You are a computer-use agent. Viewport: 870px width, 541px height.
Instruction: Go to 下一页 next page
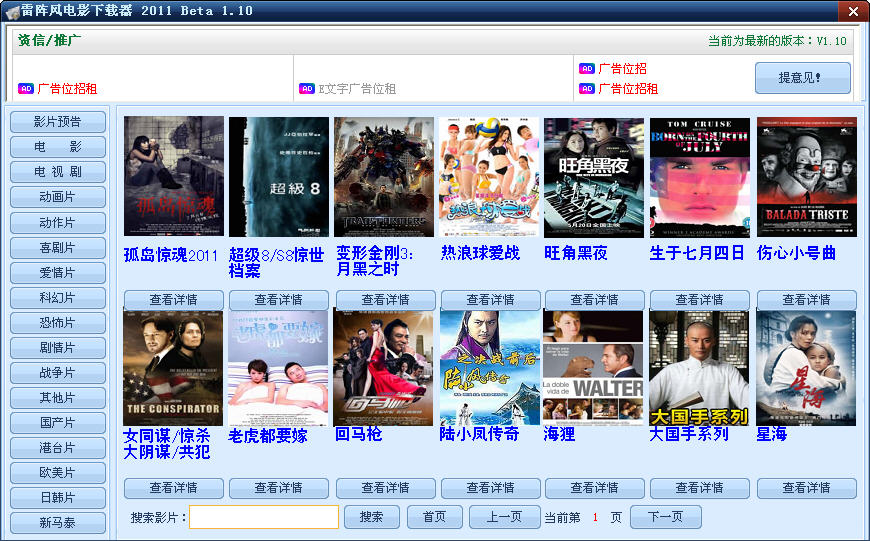pos(665,517)
